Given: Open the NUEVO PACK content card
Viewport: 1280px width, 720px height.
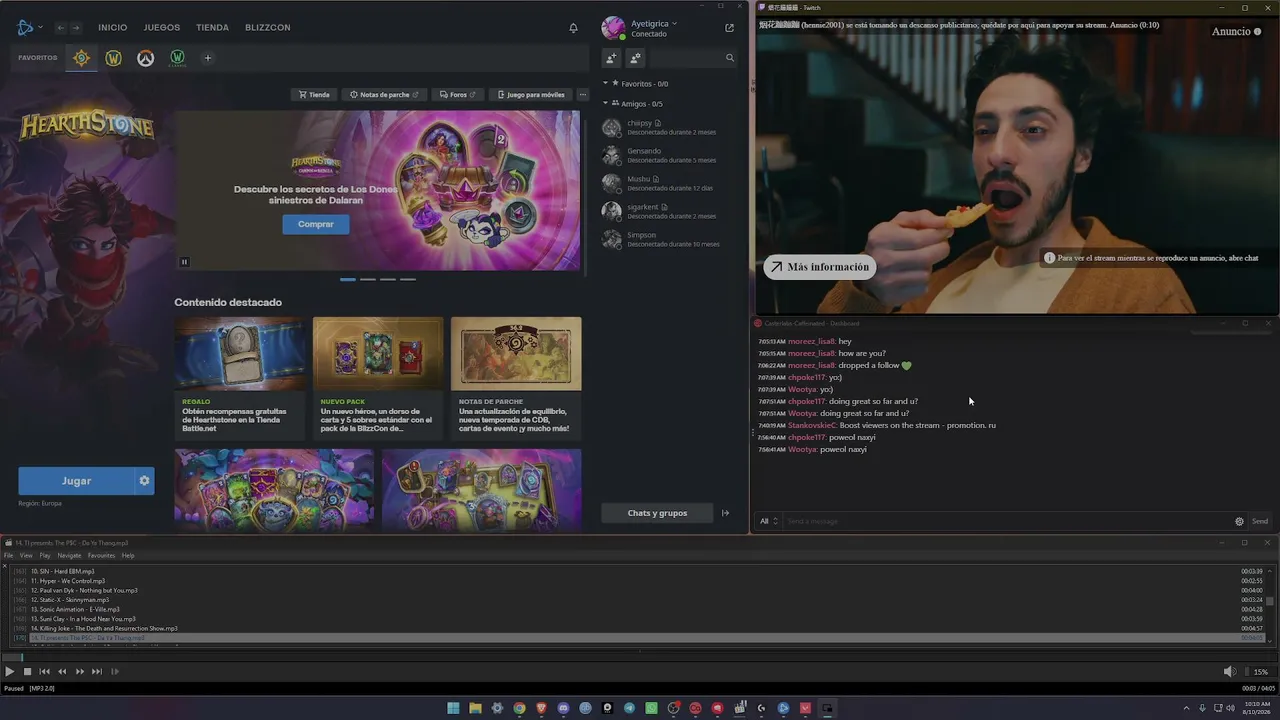Looking at the screenshot, I should (378, 378).
